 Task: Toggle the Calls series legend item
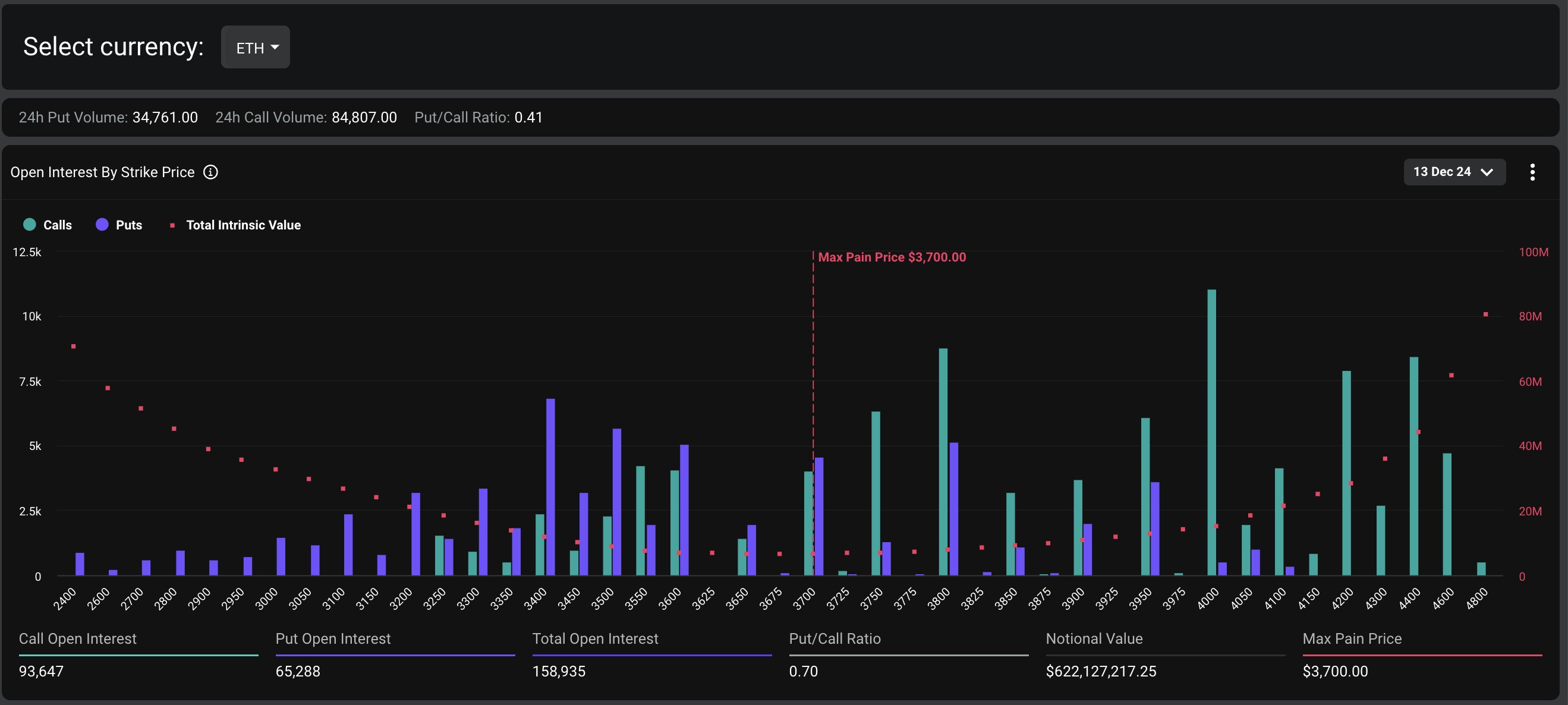(57, 225)
